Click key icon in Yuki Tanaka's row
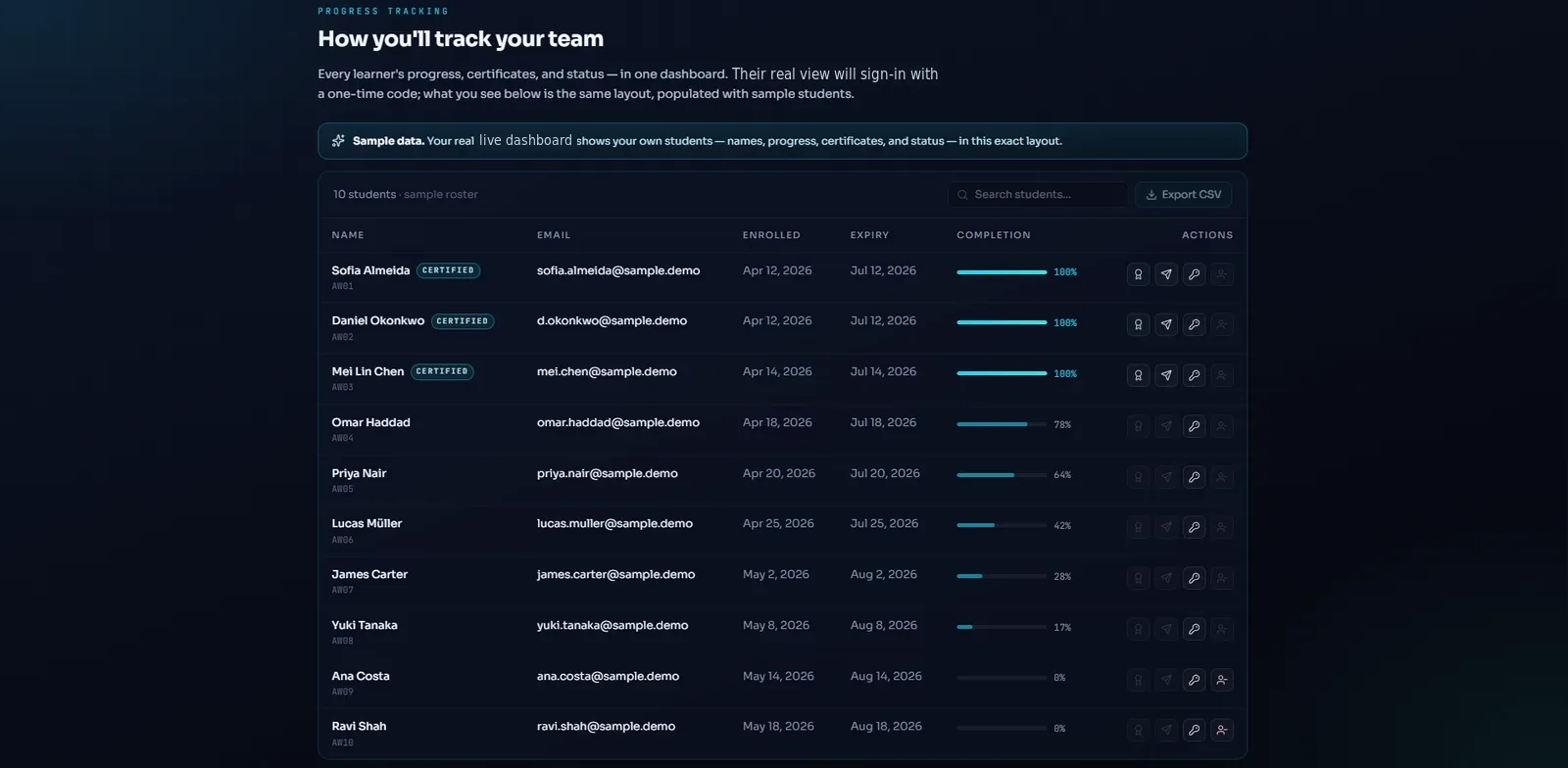 [1194, 629]
